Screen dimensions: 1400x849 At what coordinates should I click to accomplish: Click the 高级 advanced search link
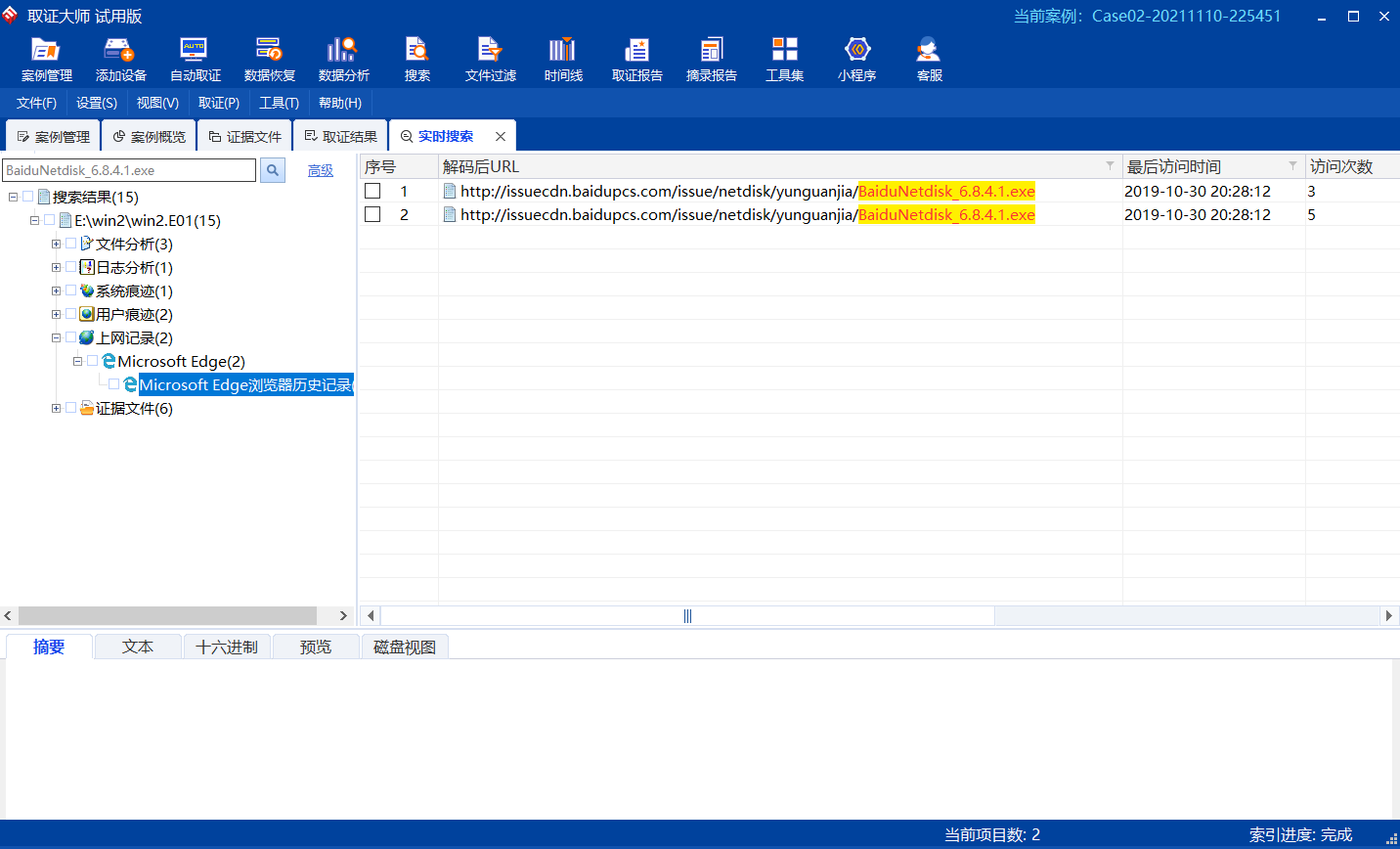[x=321, y=170]
